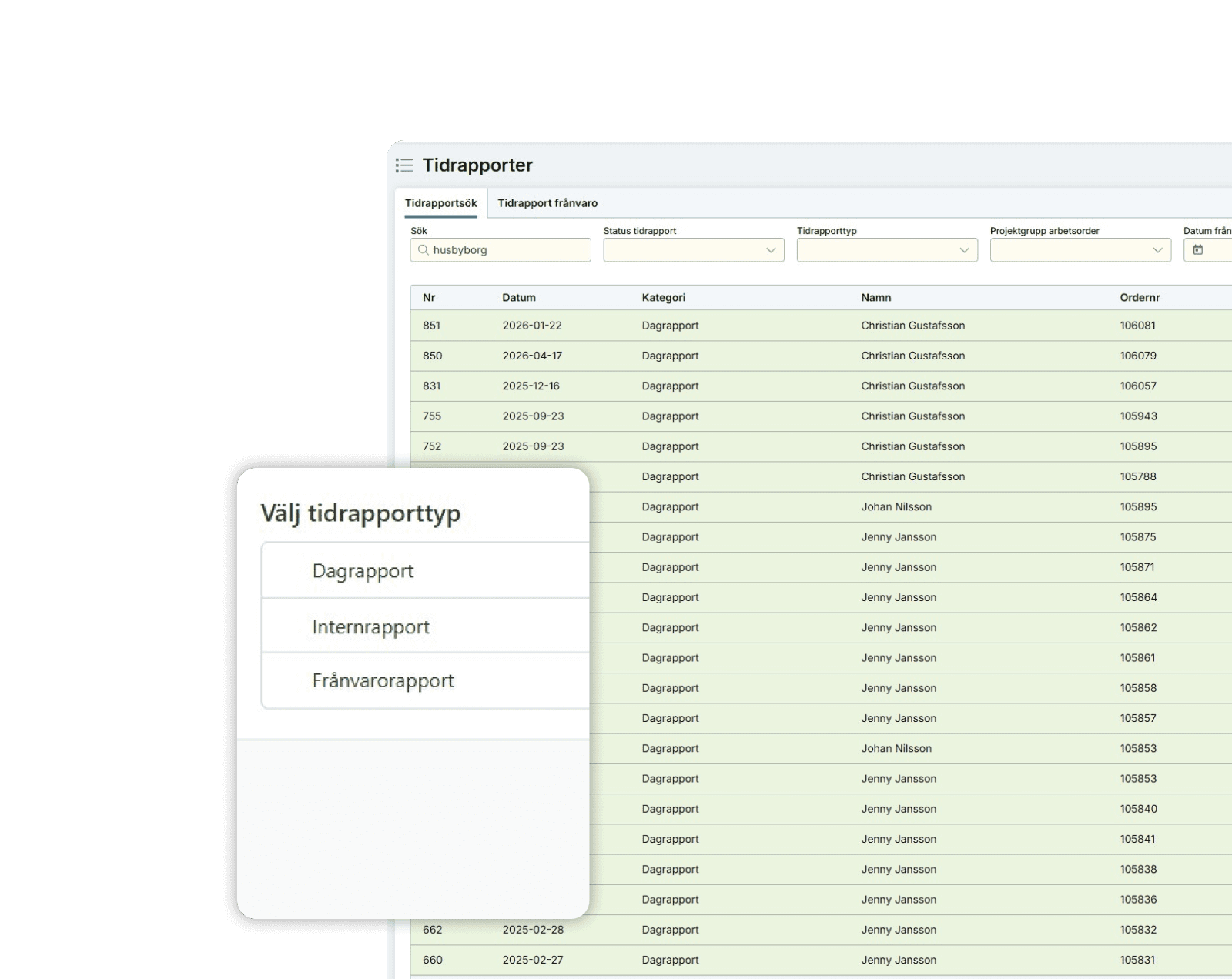Sort by the Ordernr column header
Viewport: 1232px width, 979px height.
(1140, 298)
